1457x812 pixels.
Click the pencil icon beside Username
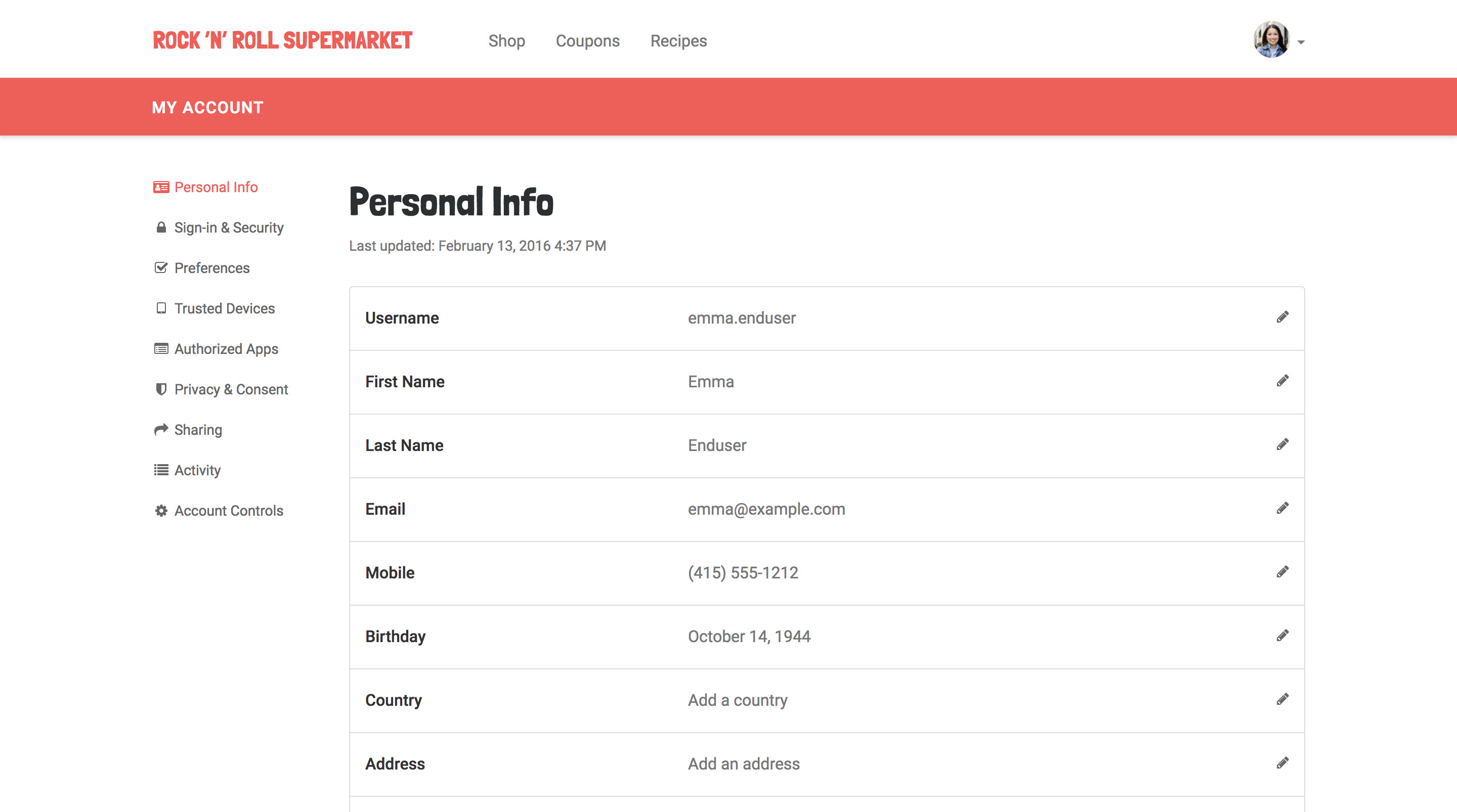point(1282,317)
